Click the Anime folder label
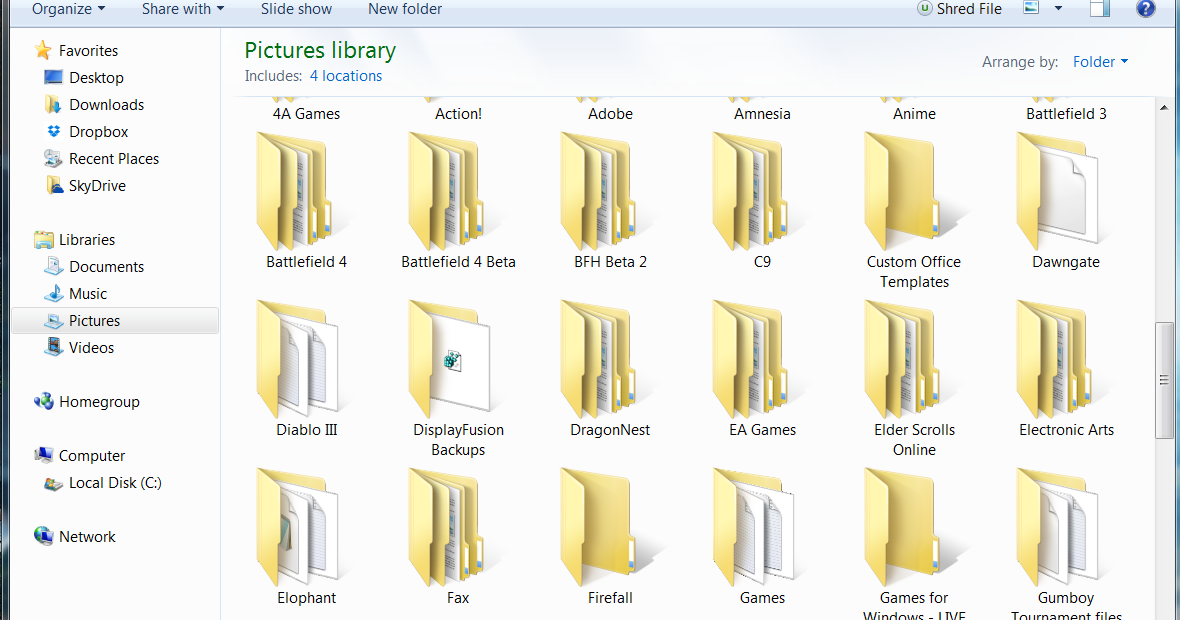 (914, 114)
